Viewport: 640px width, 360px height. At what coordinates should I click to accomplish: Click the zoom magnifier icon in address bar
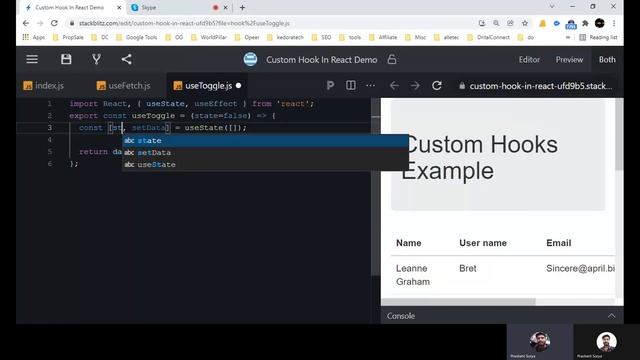point(496,23)
